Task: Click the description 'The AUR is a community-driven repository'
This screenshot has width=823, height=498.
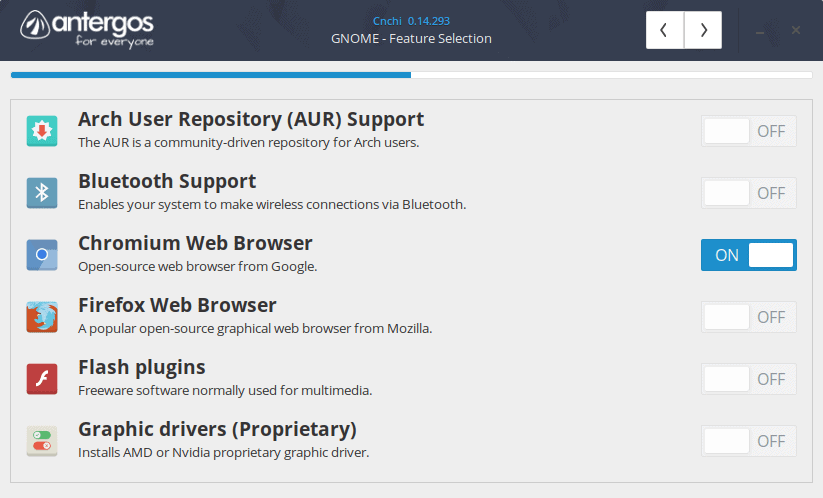Action: [248, 143]
